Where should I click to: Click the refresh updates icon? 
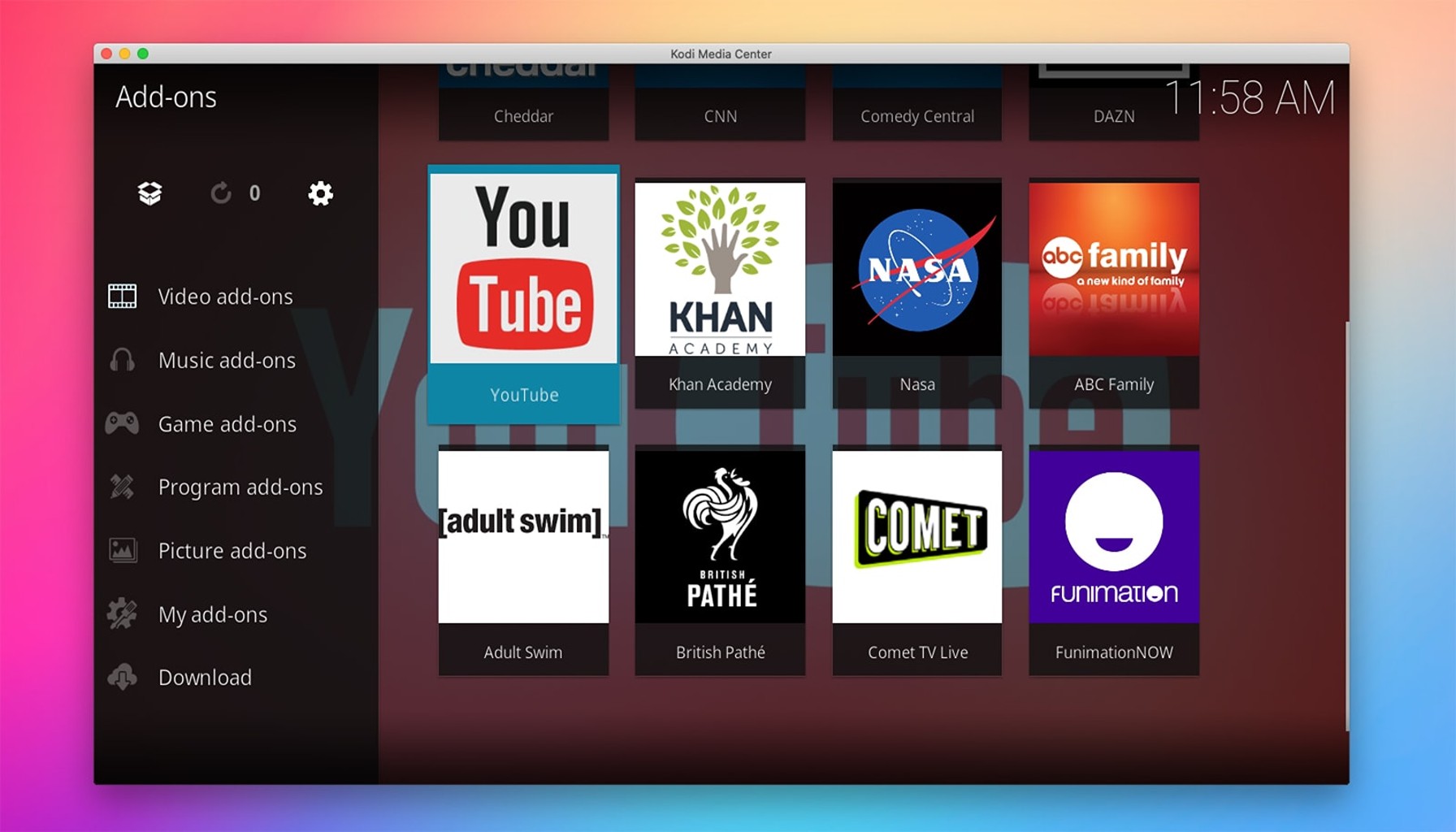[221, 193]
